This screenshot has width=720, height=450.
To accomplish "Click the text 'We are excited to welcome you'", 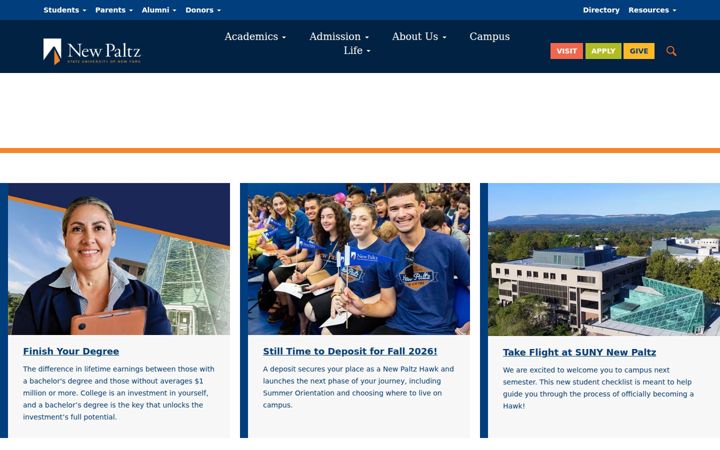I will pos(598,388).
